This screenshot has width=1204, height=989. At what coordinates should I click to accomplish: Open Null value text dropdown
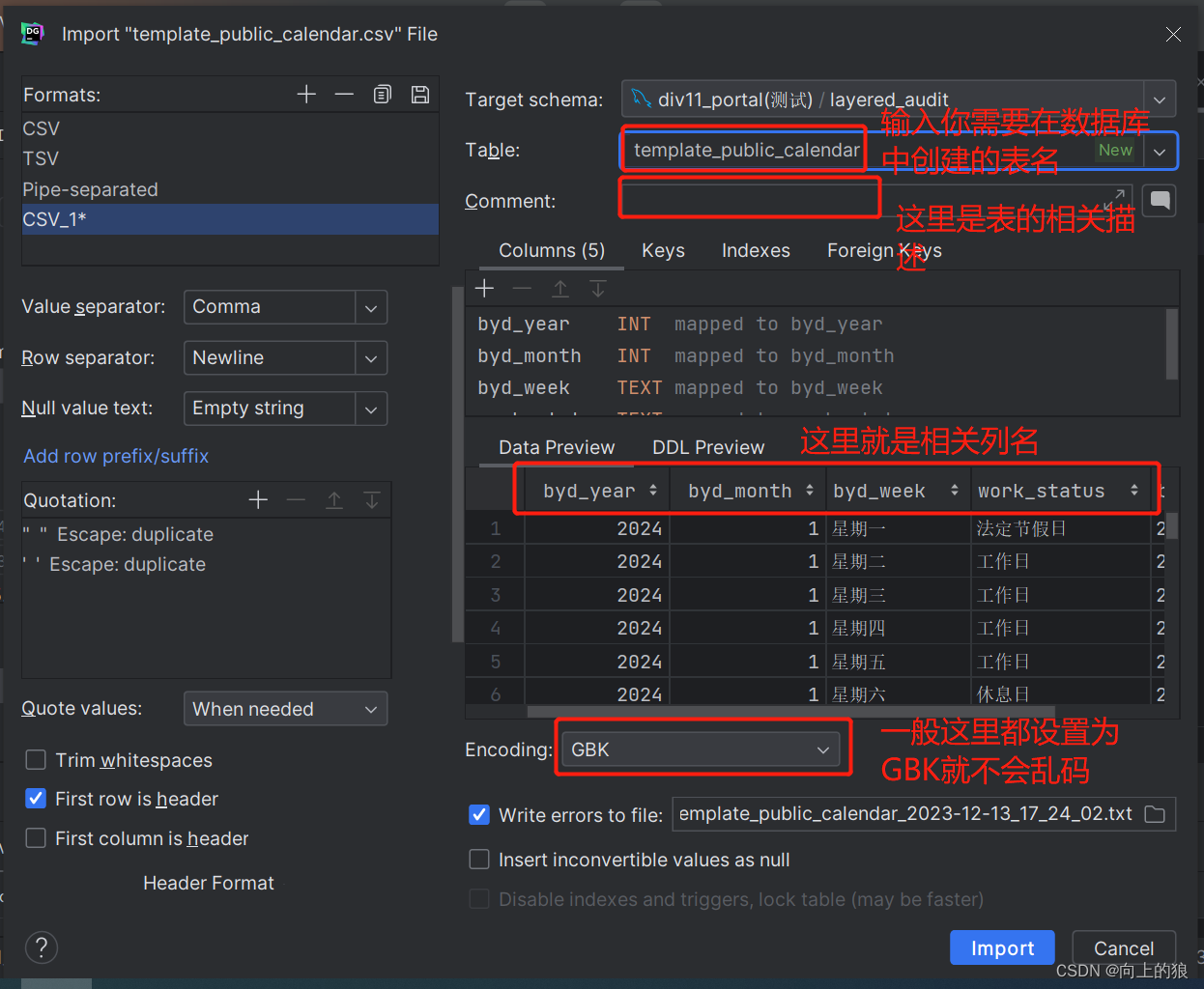click(285, 409)
